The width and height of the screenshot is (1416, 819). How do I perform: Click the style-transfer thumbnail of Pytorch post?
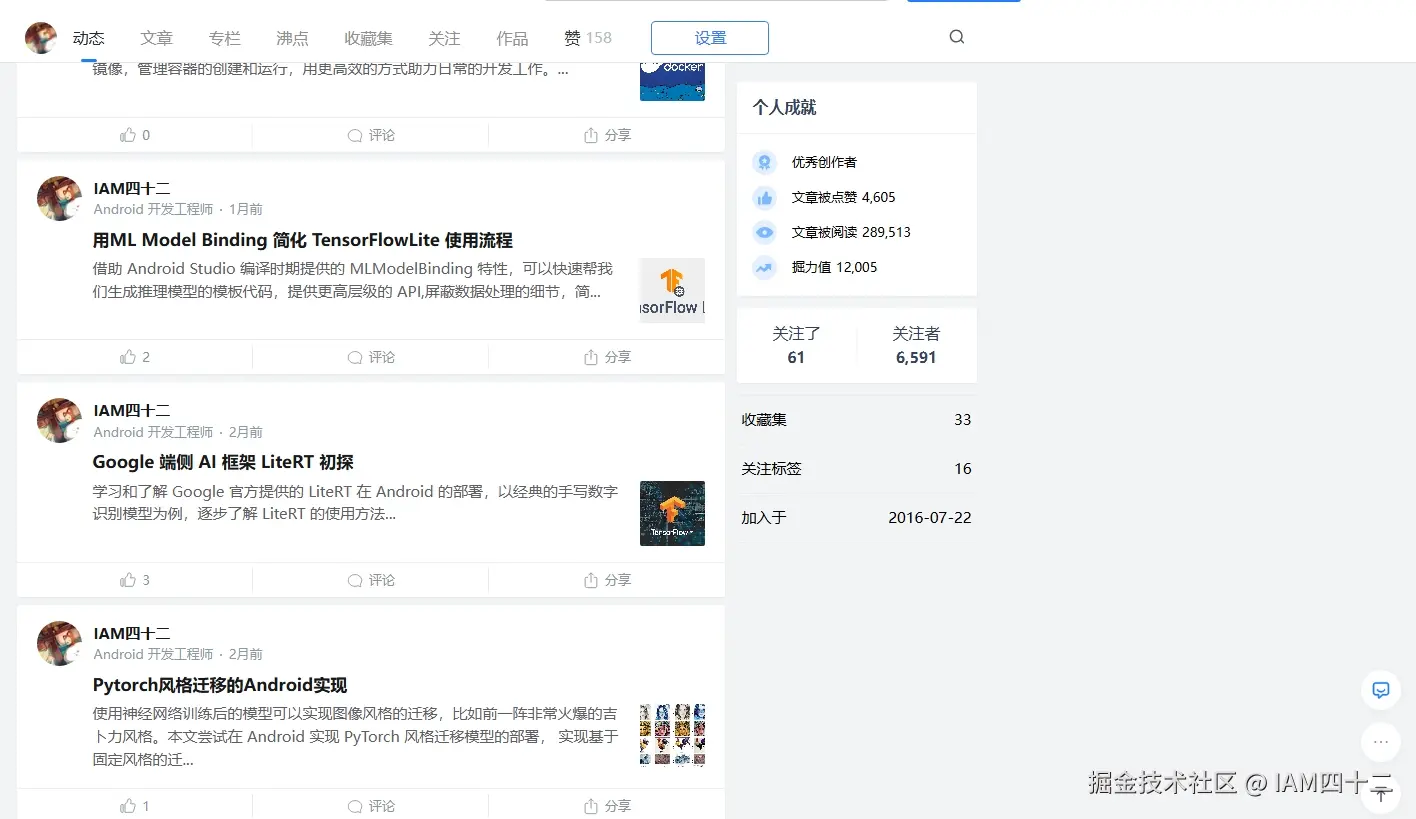click(672, 735)
